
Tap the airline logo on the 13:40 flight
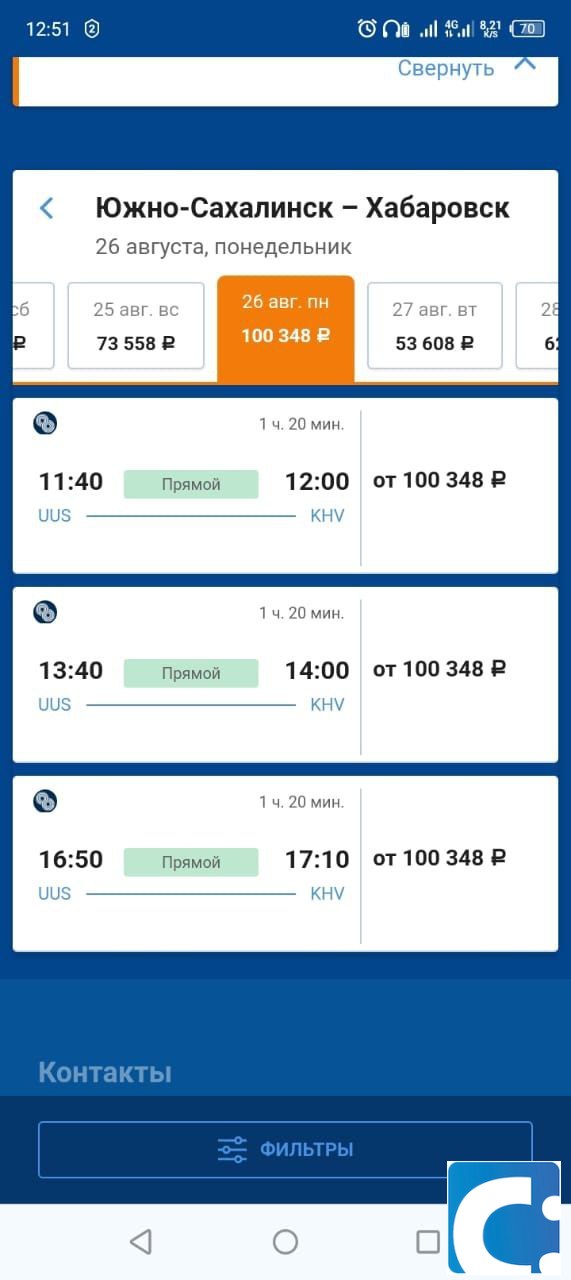(45, 612)
